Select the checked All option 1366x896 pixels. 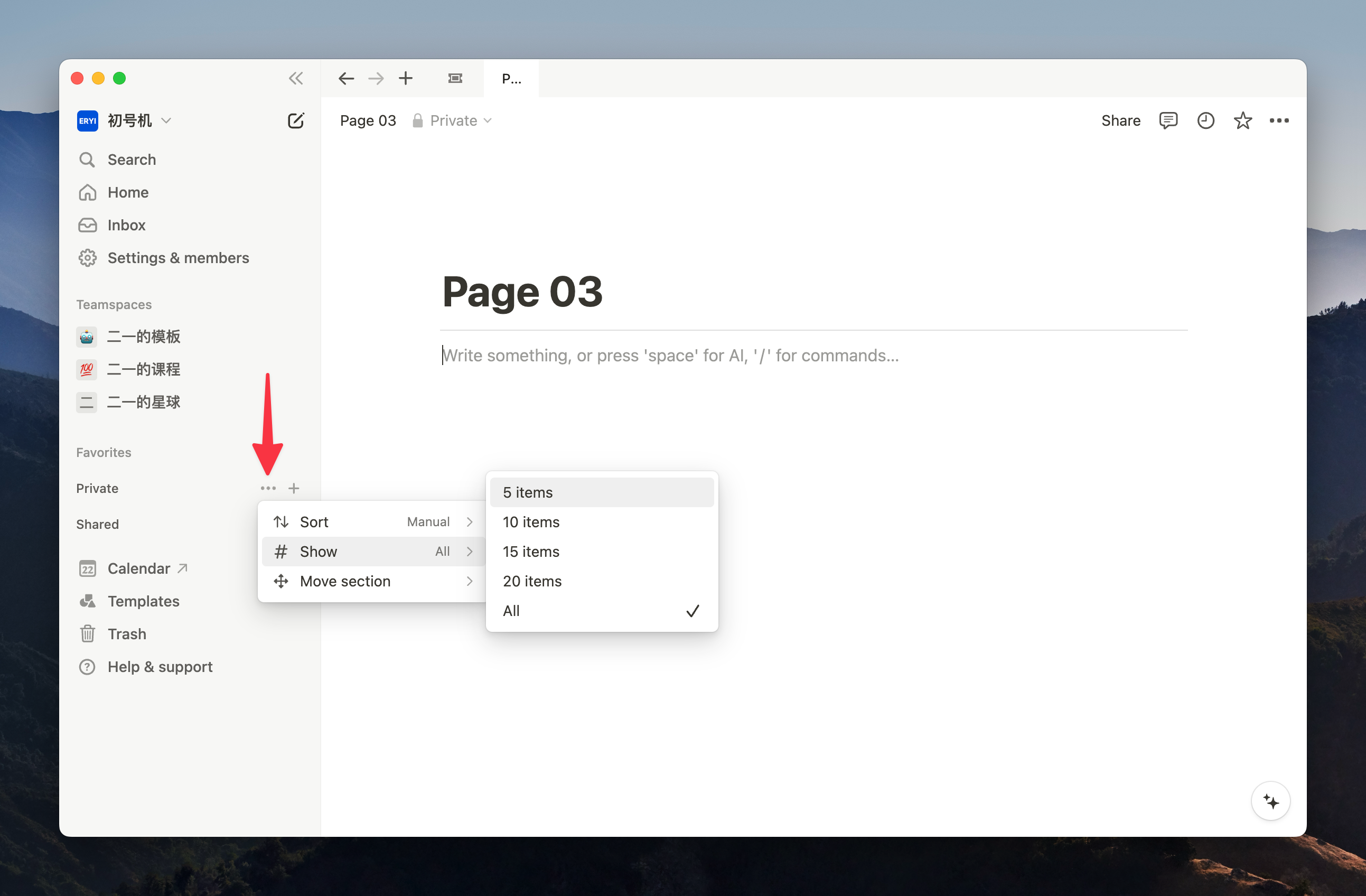pos(601,611)
